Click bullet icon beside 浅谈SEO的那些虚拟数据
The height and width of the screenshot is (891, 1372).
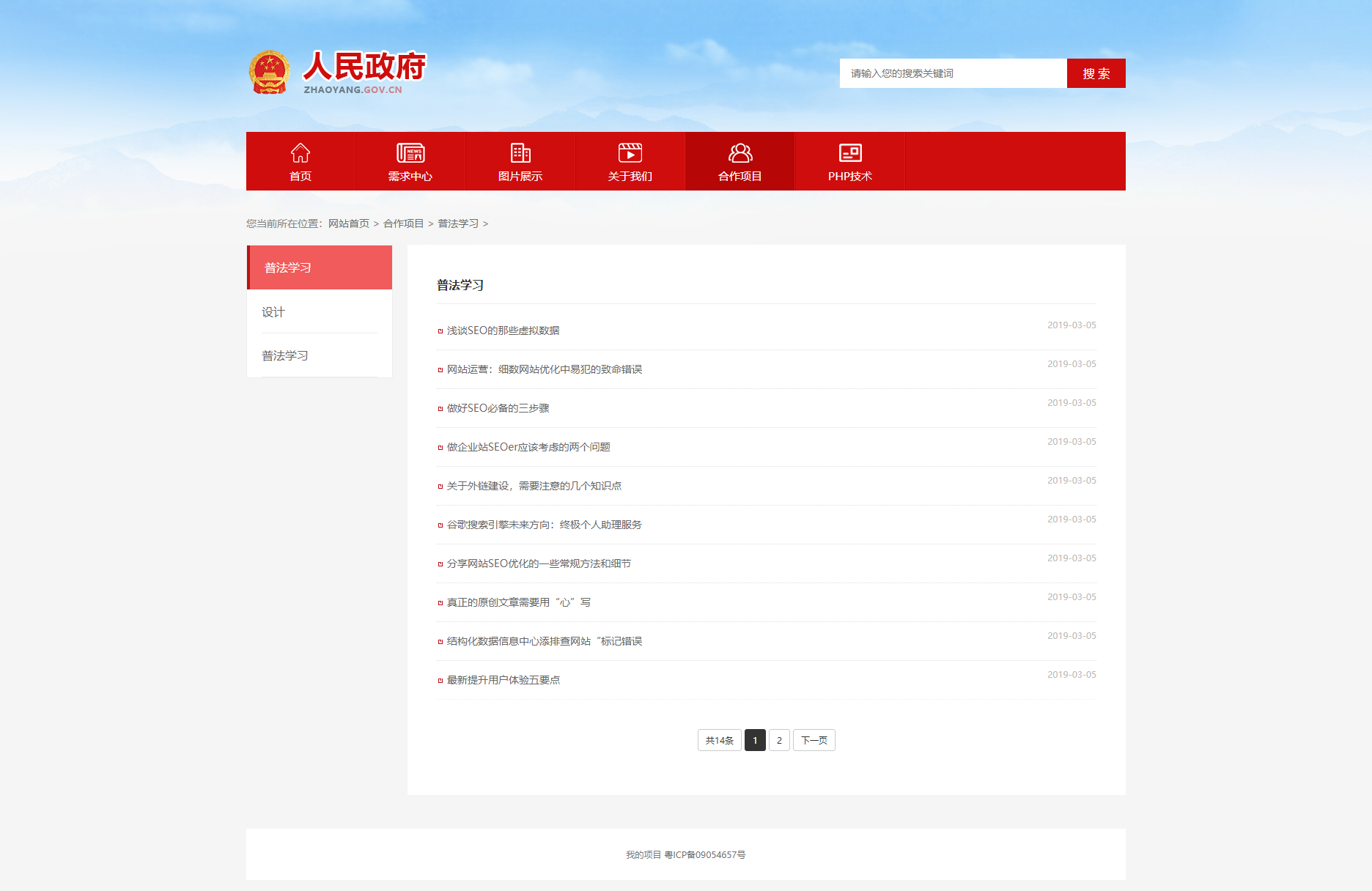(x=440, y=331)
